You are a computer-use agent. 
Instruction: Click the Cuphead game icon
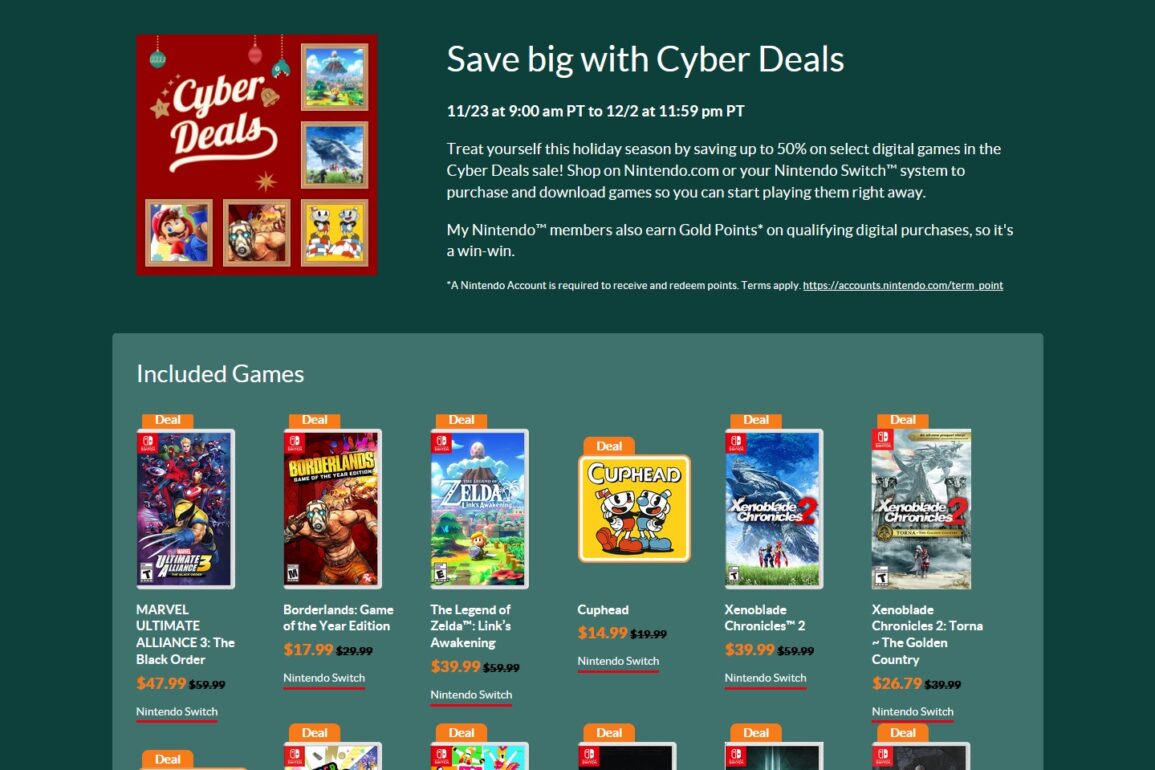point(634,508)
